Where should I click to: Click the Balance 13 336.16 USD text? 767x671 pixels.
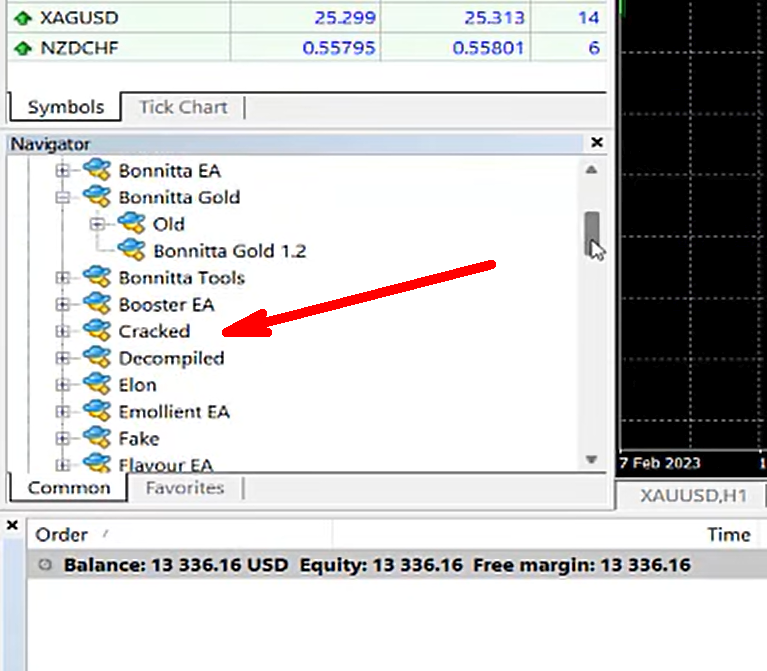176,565
